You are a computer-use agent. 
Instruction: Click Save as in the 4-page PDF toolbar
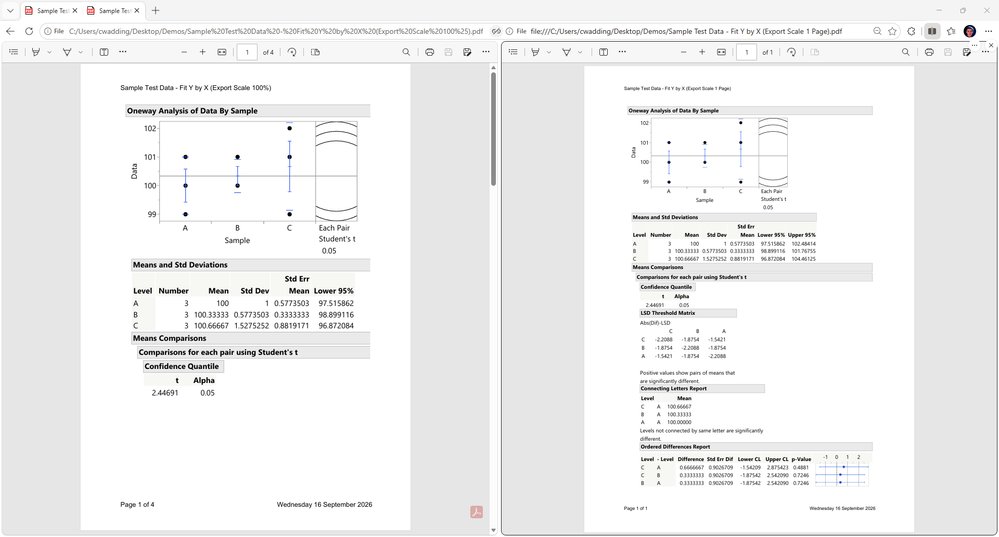(x=467, y=52)
